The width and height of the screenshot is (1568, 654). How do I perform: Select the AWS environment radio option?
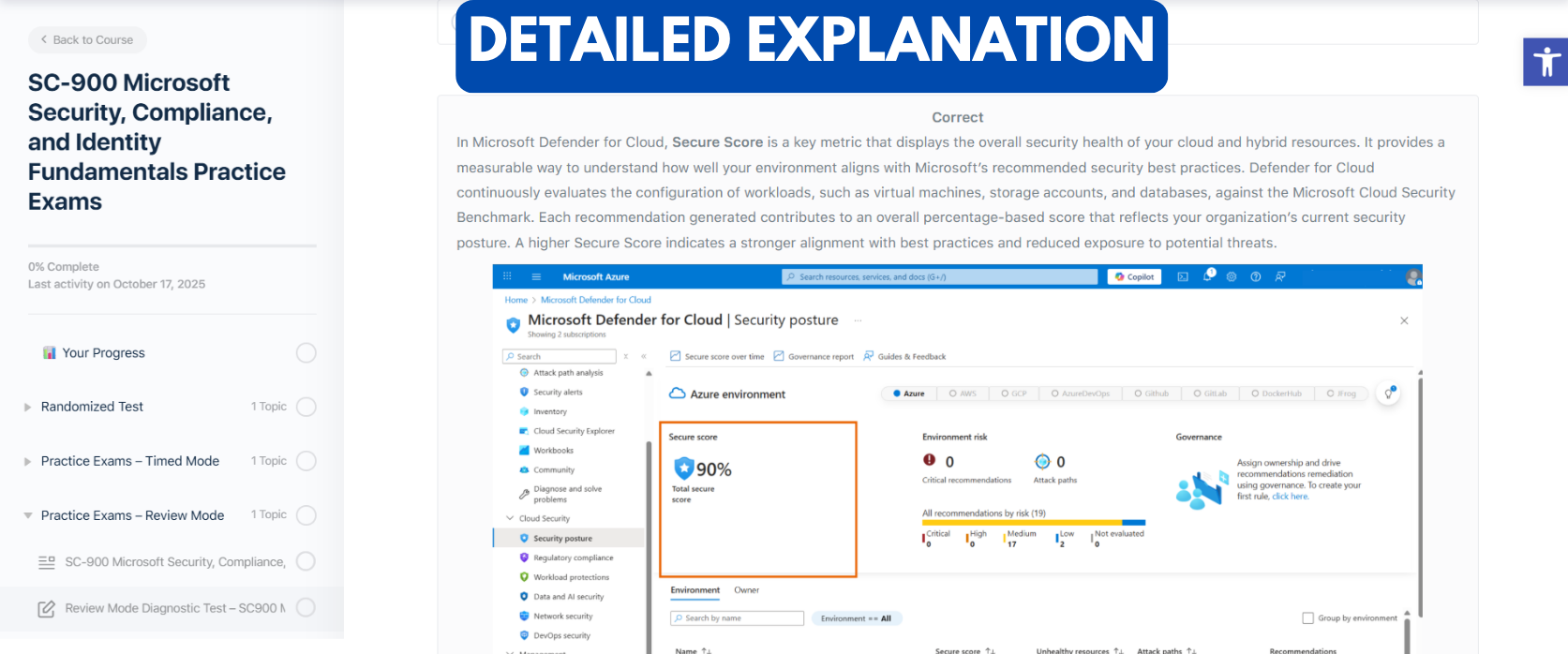tap(963, 394)
